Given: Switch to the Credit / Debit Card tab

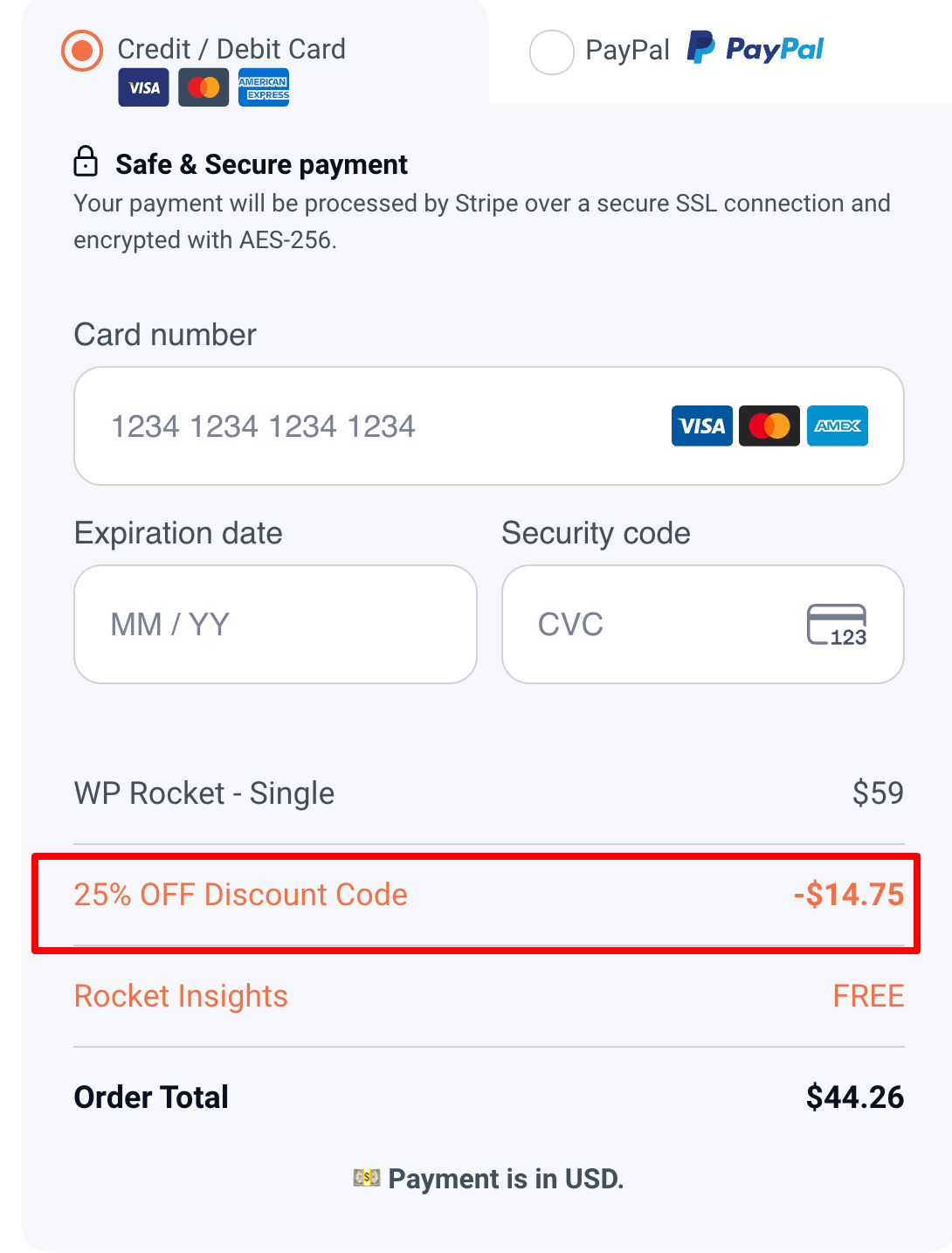Looking at the screenshot, I should coord(231,49).
